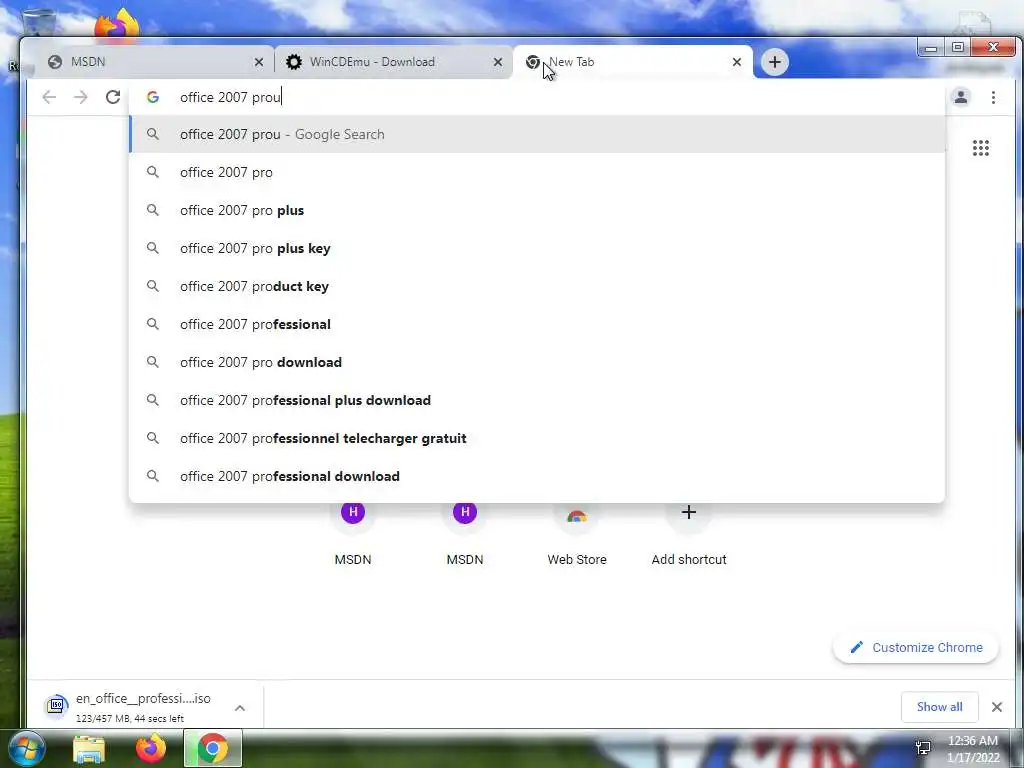Click the network tray icon

tap(923, 748)
